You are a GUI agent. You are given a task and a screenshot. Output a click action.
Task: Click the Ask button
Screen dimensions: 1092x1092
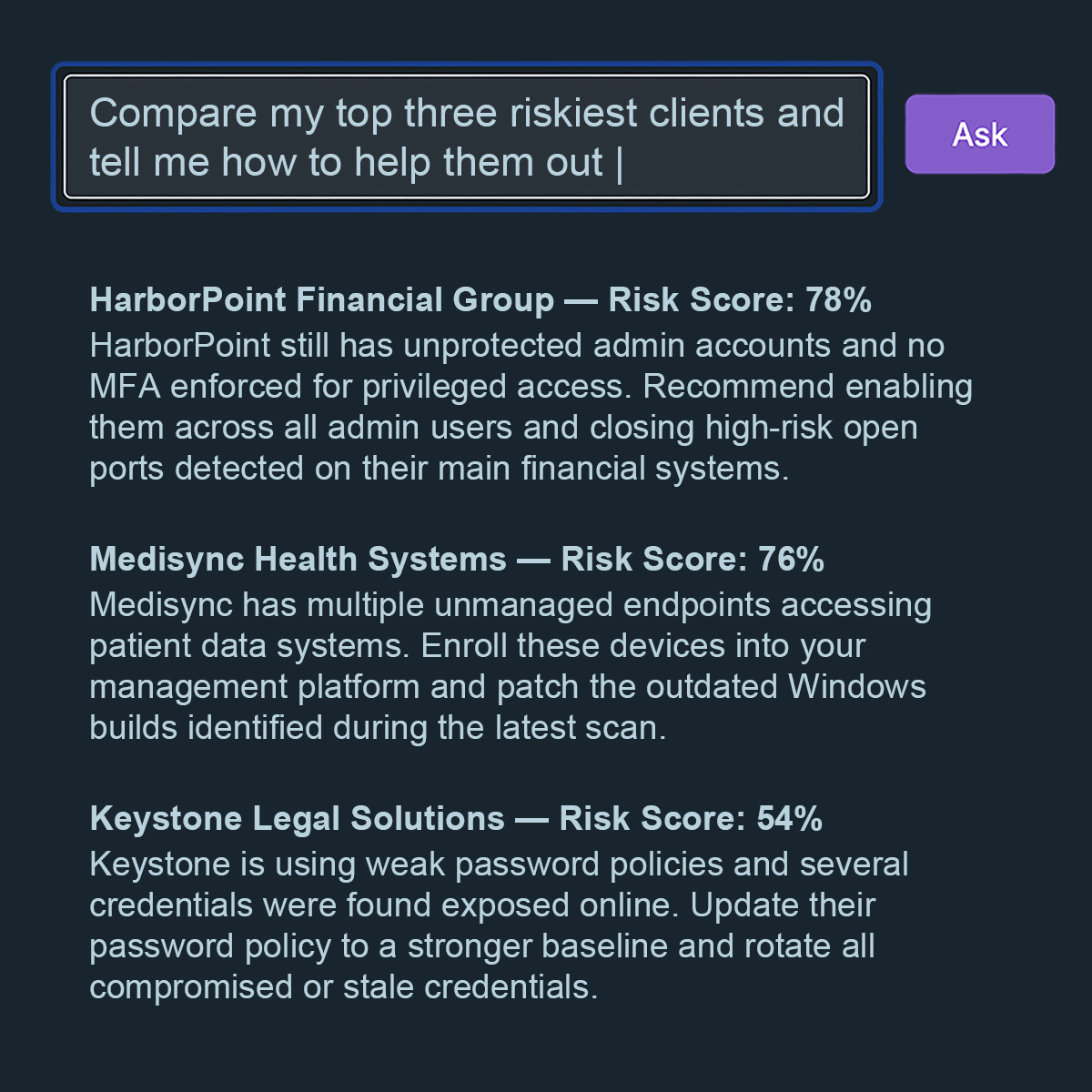click(979, 135)
